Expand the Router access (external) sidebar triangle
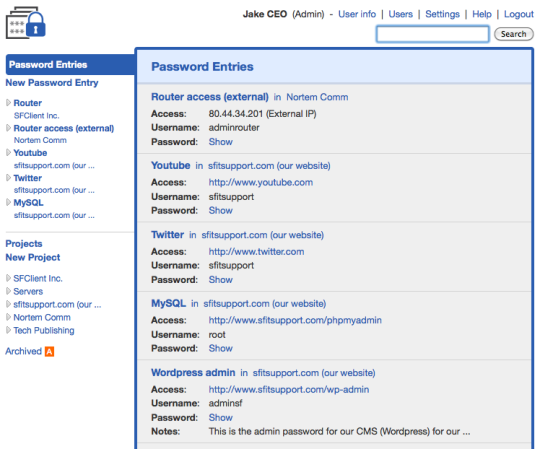Viewport: 540px width, 449px height. pyautogui.click(x=8, y=128)
